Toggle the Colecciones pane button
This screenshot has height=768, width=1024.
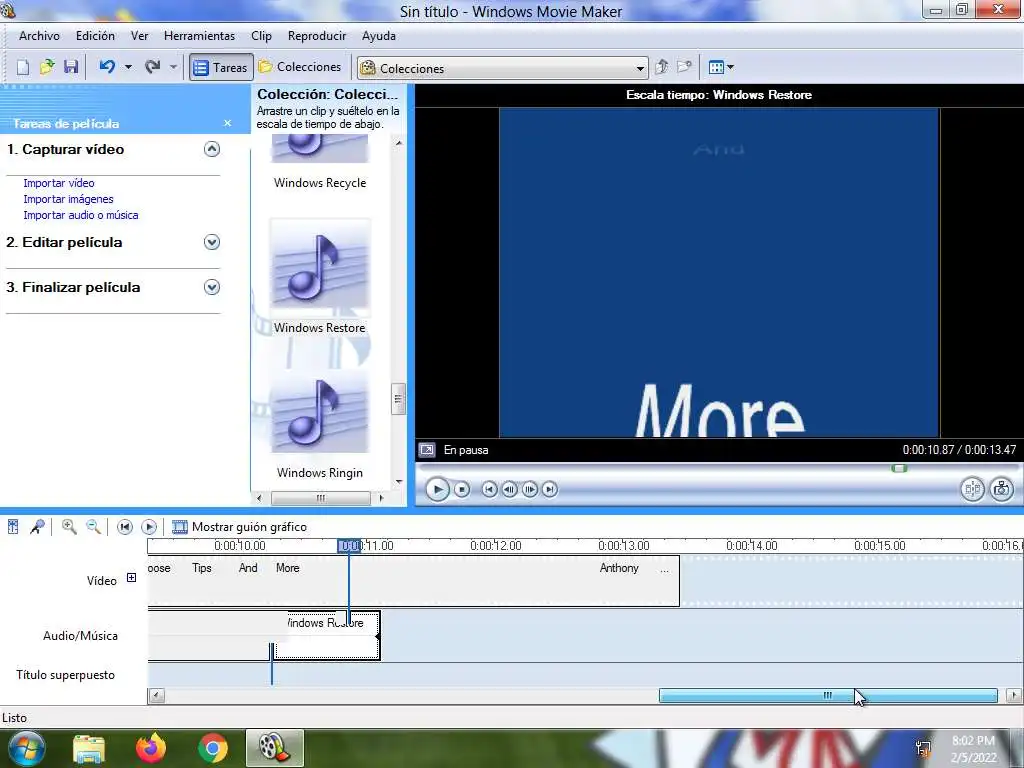pyautogui.click(x=300, y=67)
